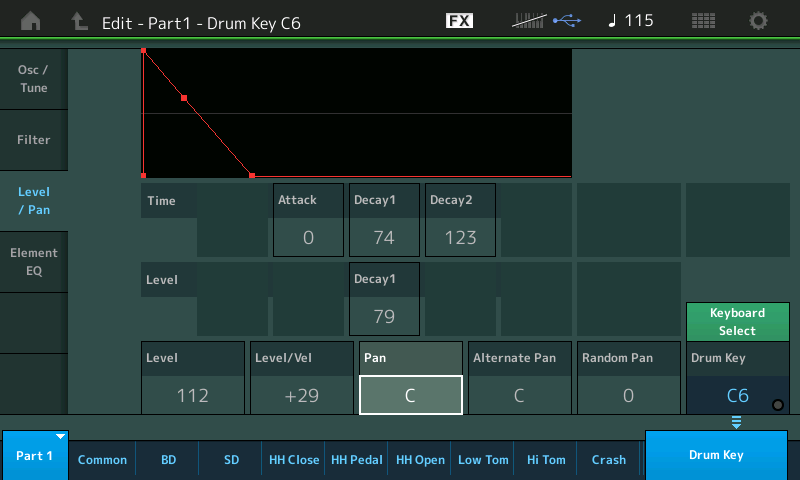Select the Decay2 time value 123
800x480 pixels.
[460, 237]
